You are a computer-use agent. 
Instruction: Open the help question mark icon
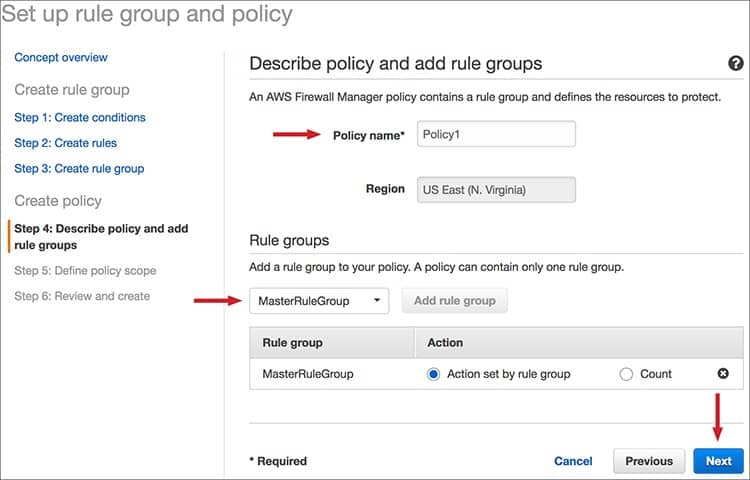(x=736, y=63)
